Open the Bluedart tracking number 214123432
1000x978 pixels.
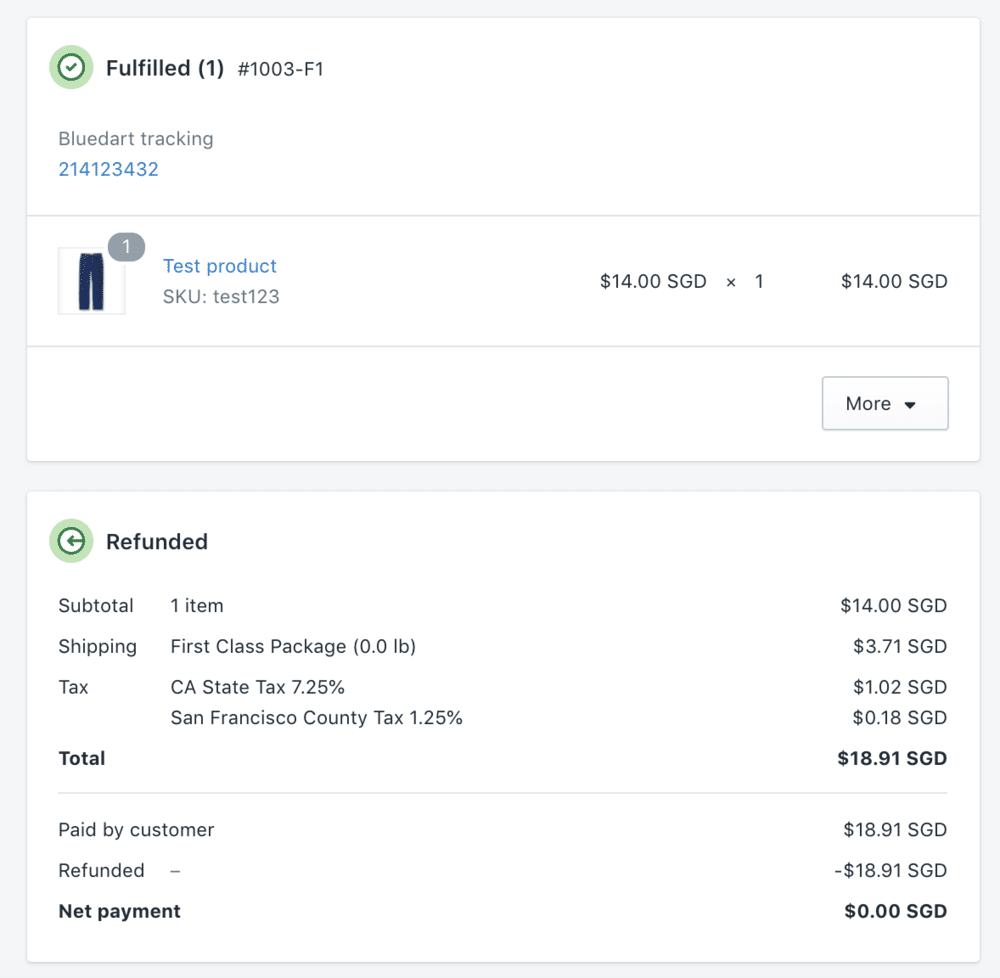coord(108,169)
